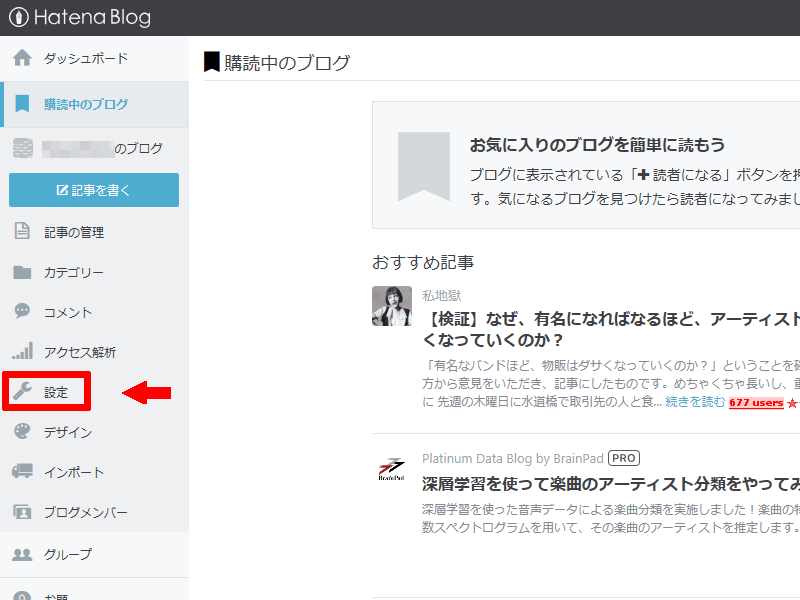Click the BrainPad logo thumbnail
The width and height of the screenshot is (800, 600).
pos(391,469)
